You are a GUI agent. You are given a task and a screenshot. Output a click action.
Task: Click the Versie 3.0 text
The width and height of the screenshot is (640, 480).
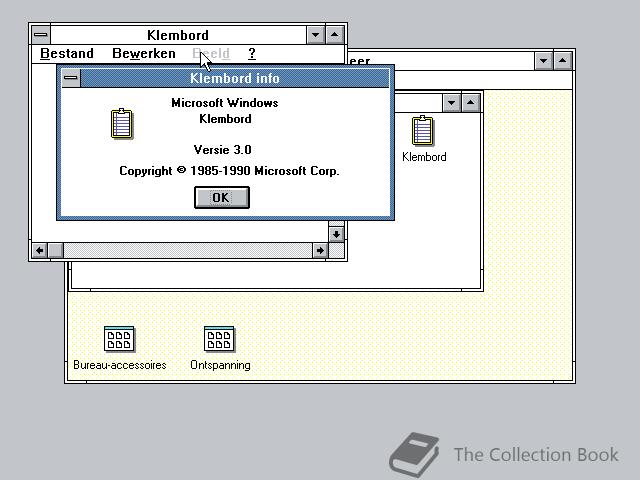pos(222,150)
